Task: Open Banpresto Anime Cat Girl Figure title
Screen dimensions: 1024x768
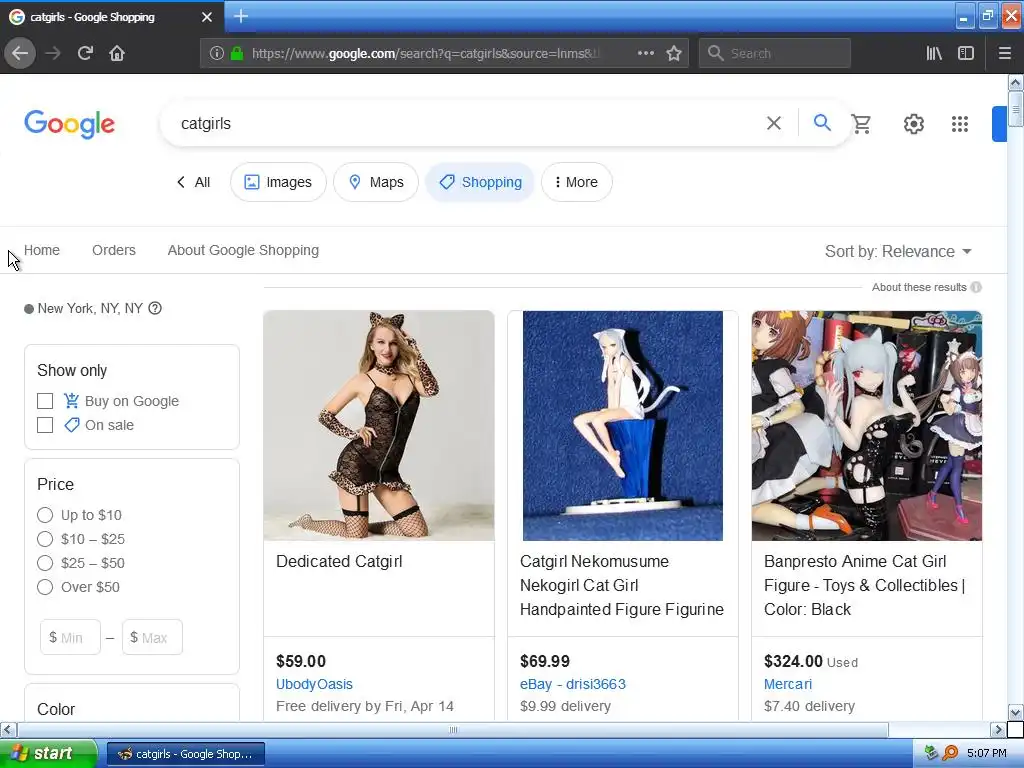Action: pos(865,585)
